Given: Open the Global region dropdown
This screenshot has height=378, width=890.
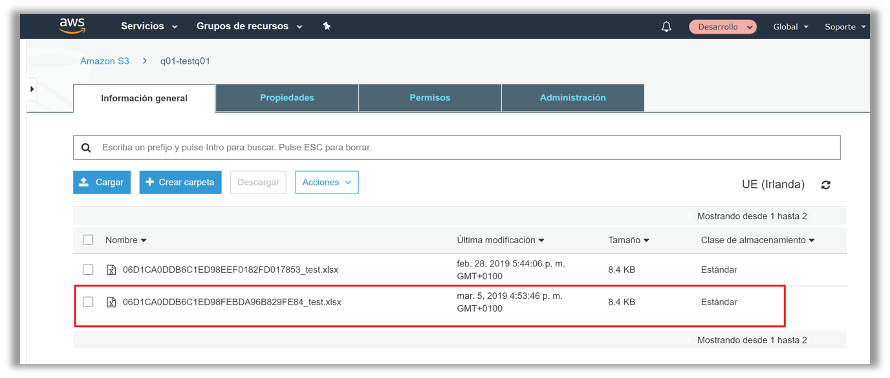Looking at the screenshot, I should [x=791, y=27].
